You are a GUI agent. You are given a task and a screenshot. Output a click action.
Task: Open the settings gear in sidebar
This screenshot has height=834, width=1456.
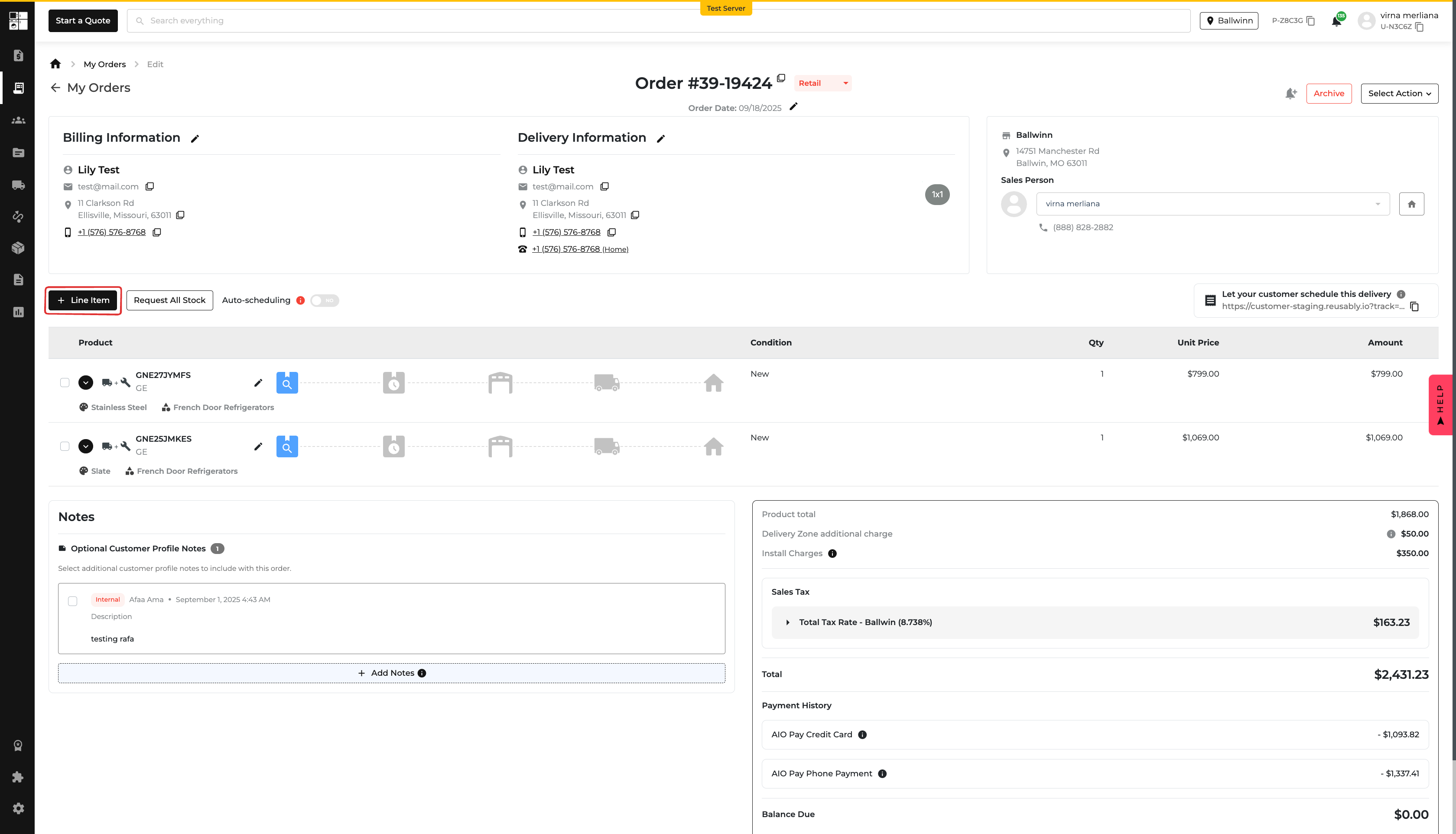(x=18, y=808)
